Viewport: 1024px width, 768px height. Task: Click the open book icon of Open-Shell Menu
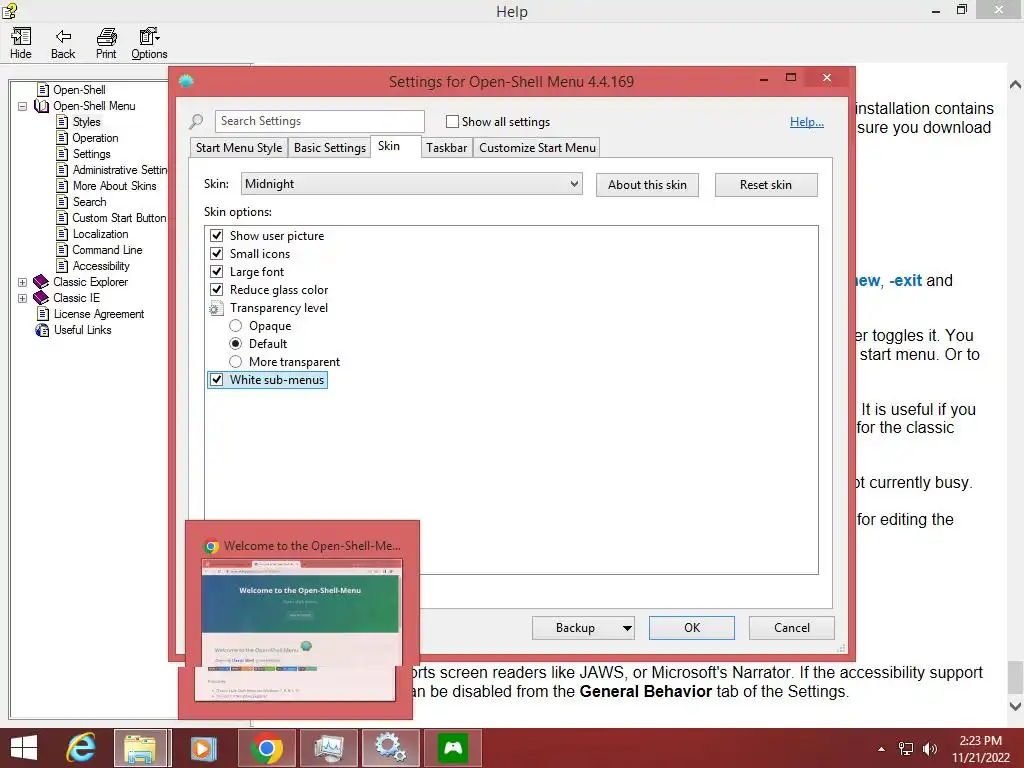[x=41, y=106]
